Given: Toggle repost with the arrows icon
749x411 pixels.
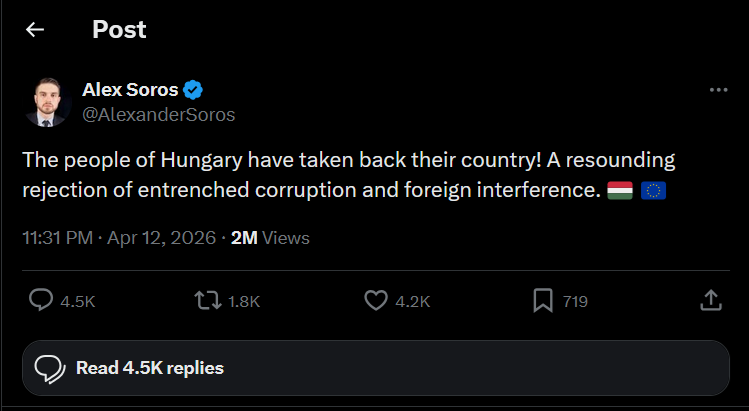Looking at the screenshot, I should (x=208, y=300).
